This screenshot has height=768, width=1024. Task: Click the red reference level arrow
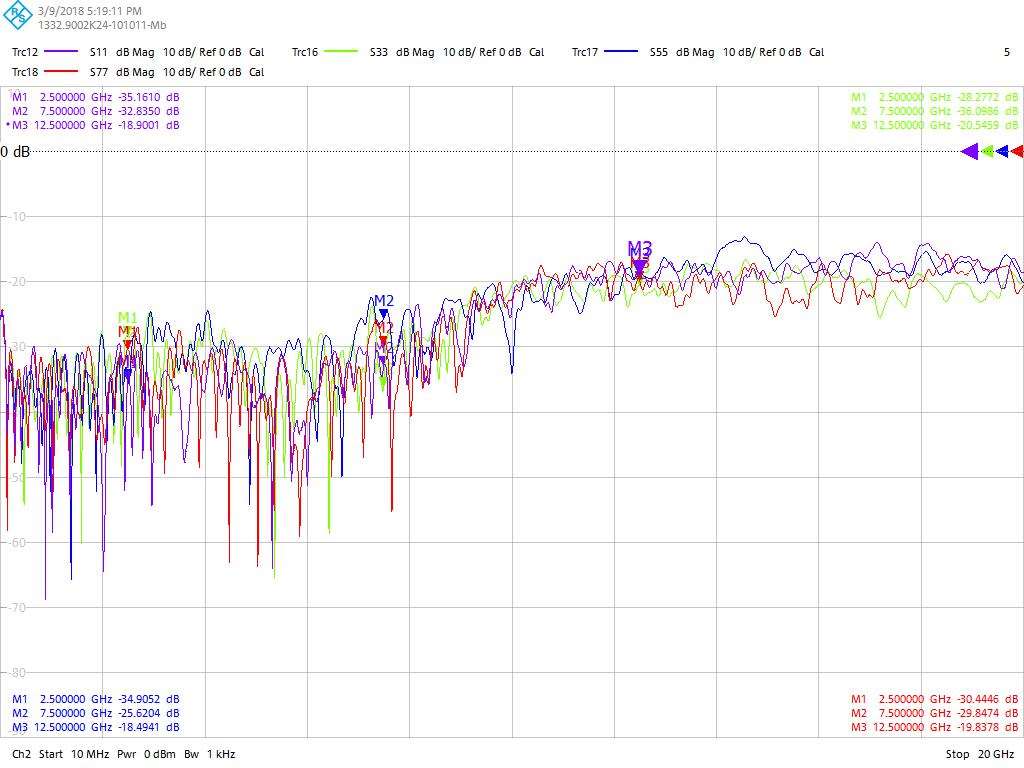coord(1017,152)
